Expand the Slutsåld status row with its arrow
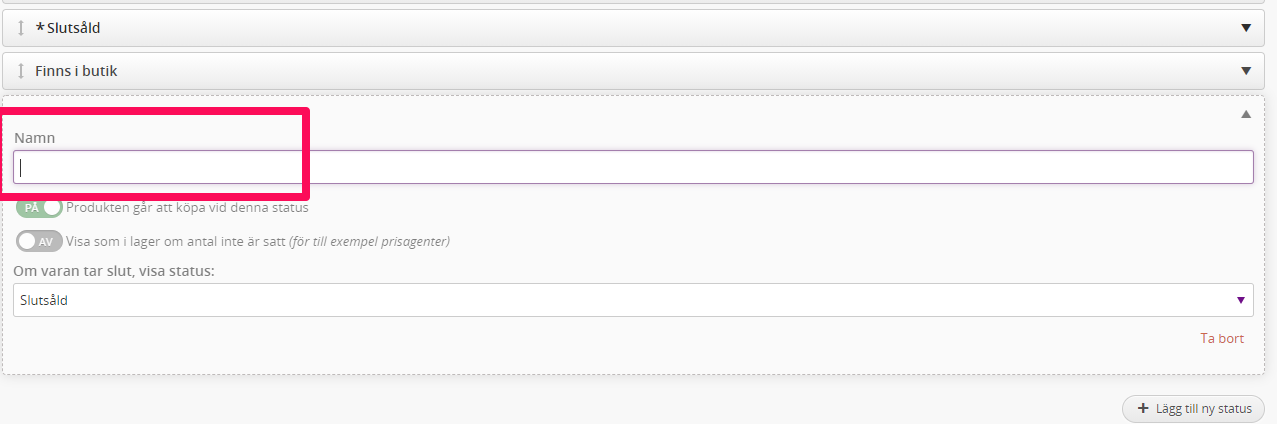This screenshot has width=1277, height=424. [x=1246, y=28]
